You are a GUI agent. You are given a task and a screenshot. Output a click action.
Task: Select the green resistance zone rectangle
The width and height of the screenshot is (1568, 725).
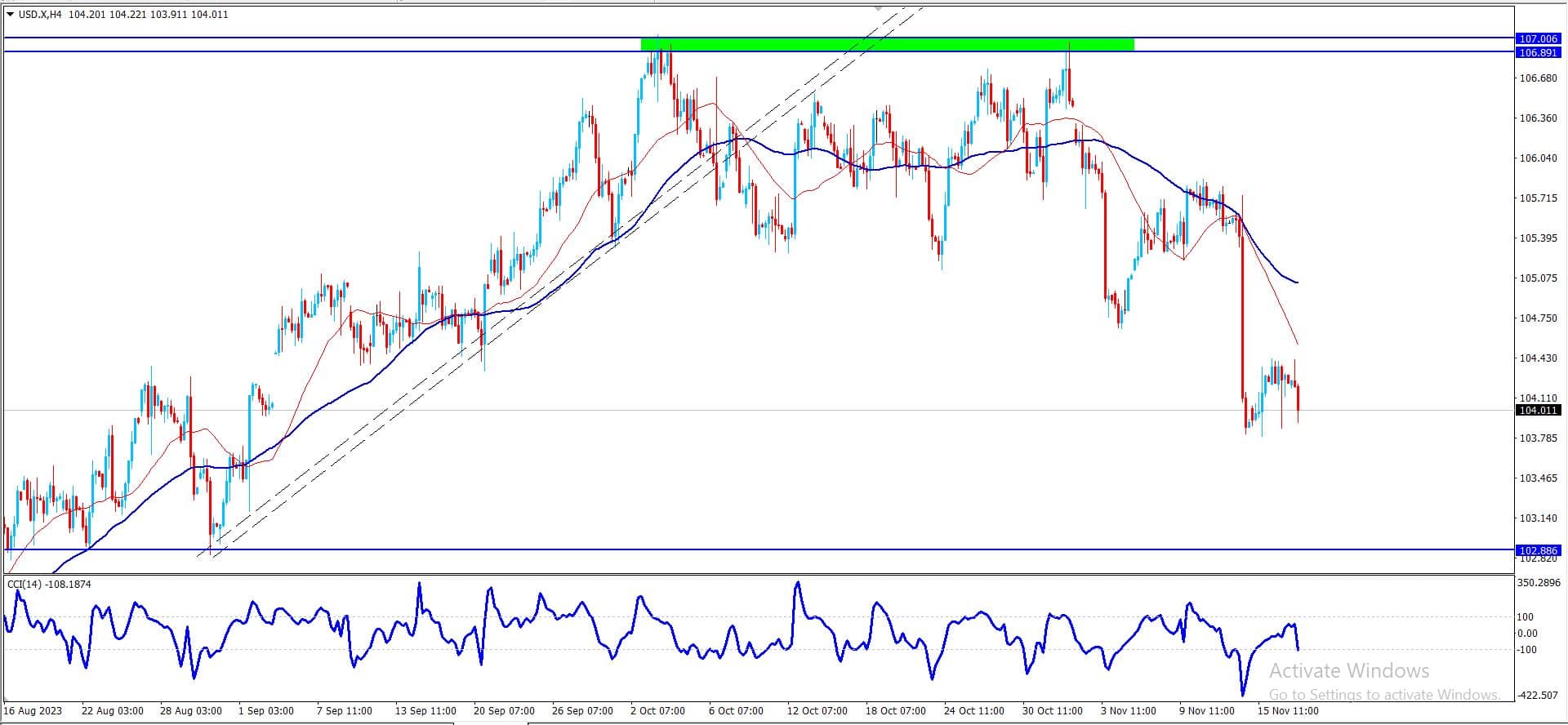click(x=888, y=44)
